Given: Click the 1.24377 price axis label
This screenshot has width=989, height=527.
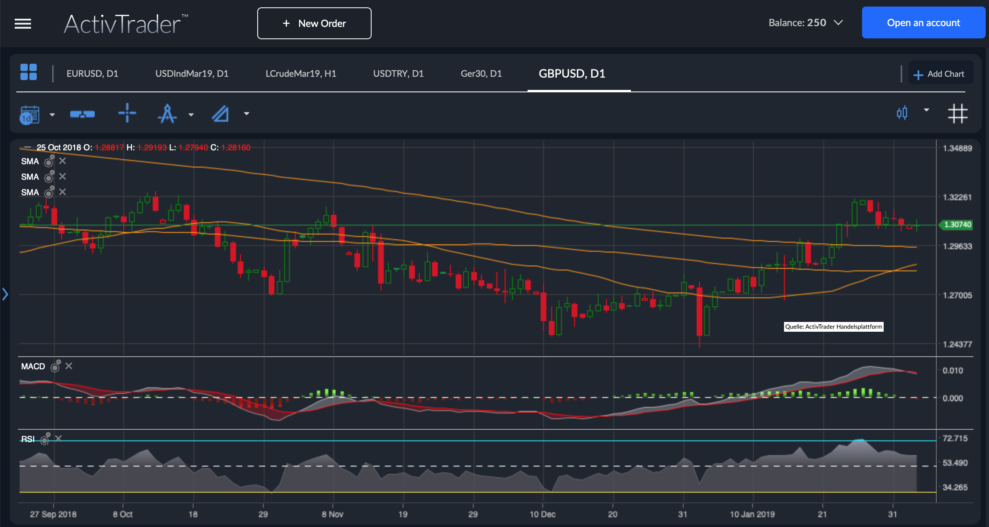Looking at the screenshot, I should pos(957,344).
